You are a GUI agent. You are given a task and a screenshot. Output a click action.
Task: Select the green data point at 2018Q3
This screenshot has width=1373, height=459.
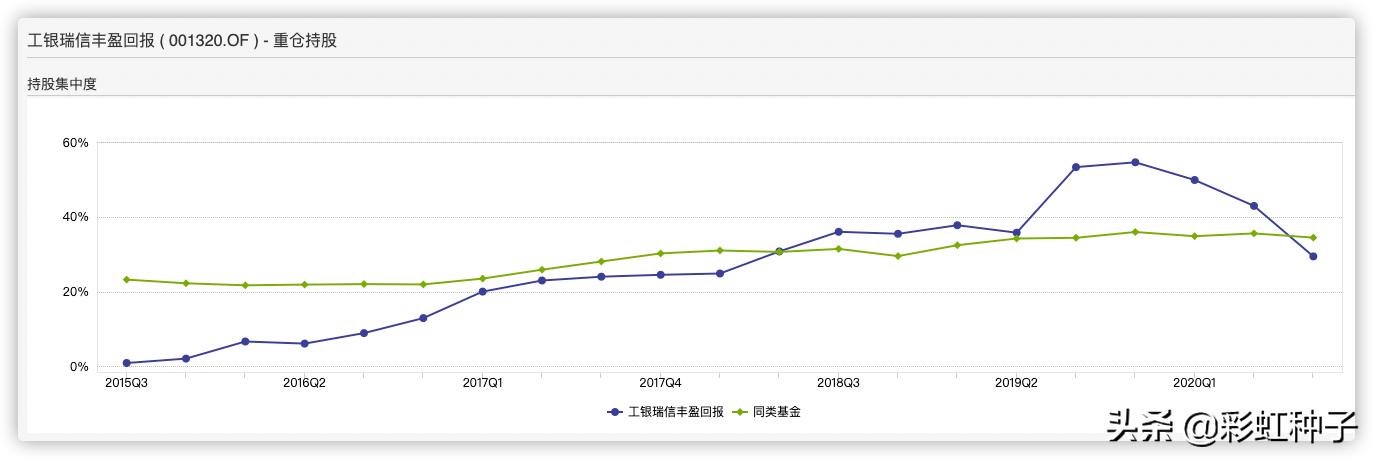[x=838, y=248]
